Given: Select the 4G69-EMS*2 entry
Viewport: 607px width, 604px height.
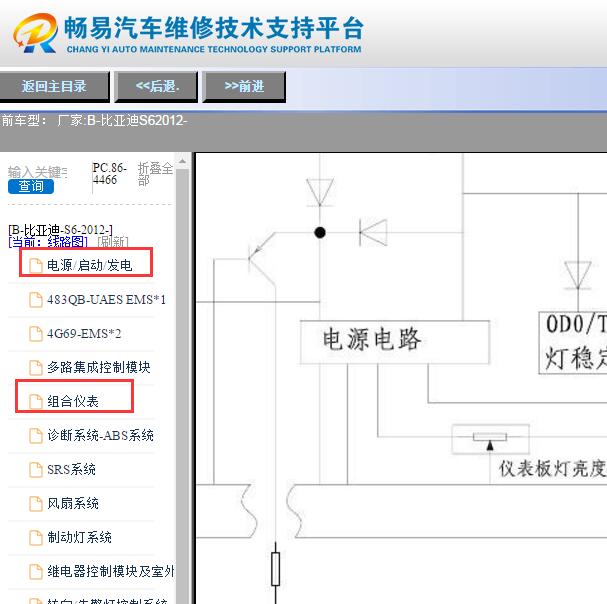Looking at the screenshot, I should [84, 334].
